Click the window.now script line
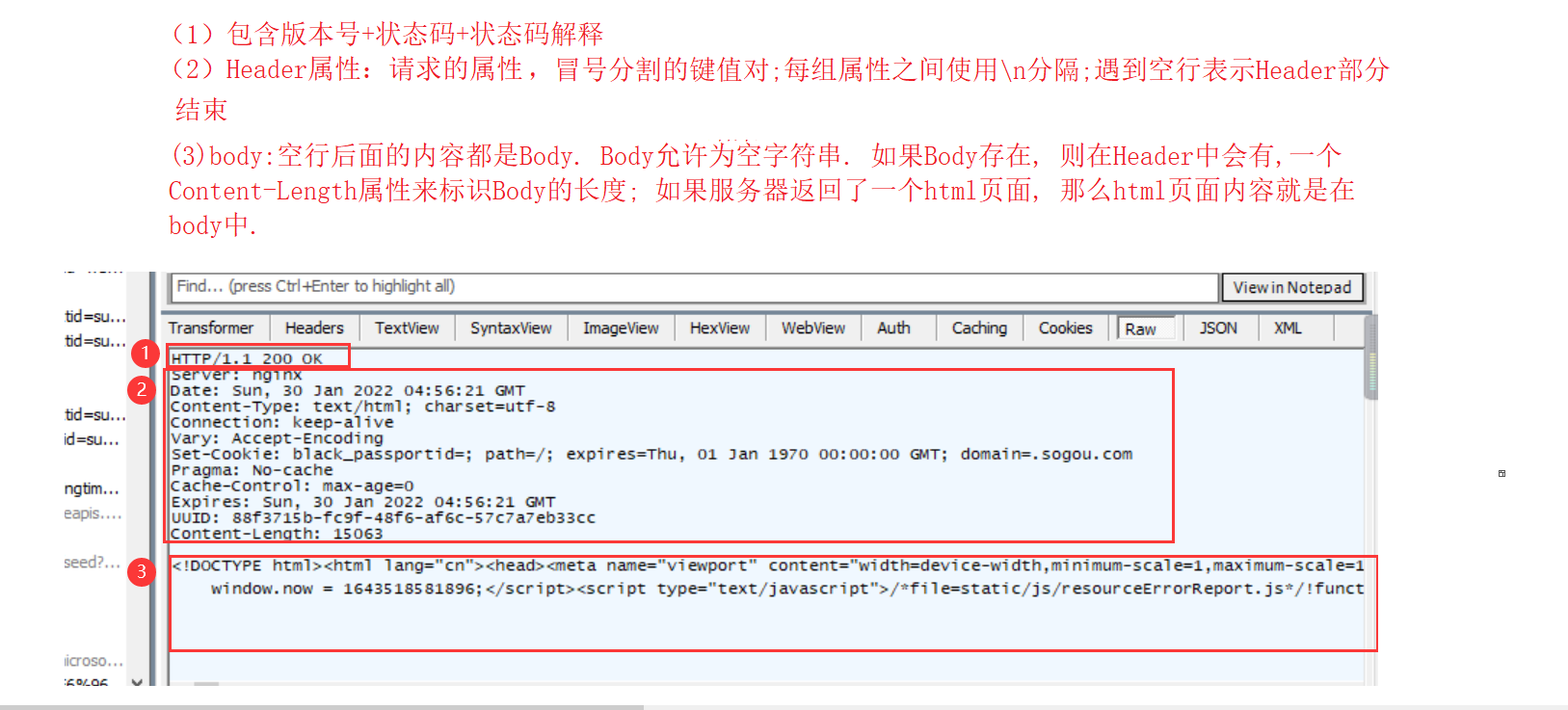The width and height of the screenshot is (1568, 710). pos(787,588)
